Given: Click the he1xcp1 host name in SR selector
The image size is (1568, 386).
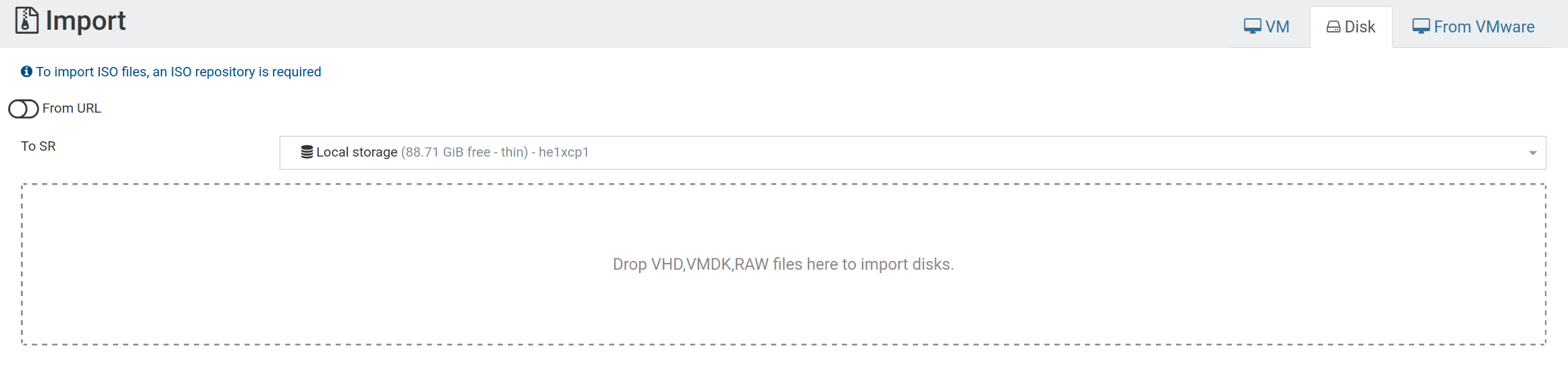Looking at the screenshot, I should pos(563,152).
